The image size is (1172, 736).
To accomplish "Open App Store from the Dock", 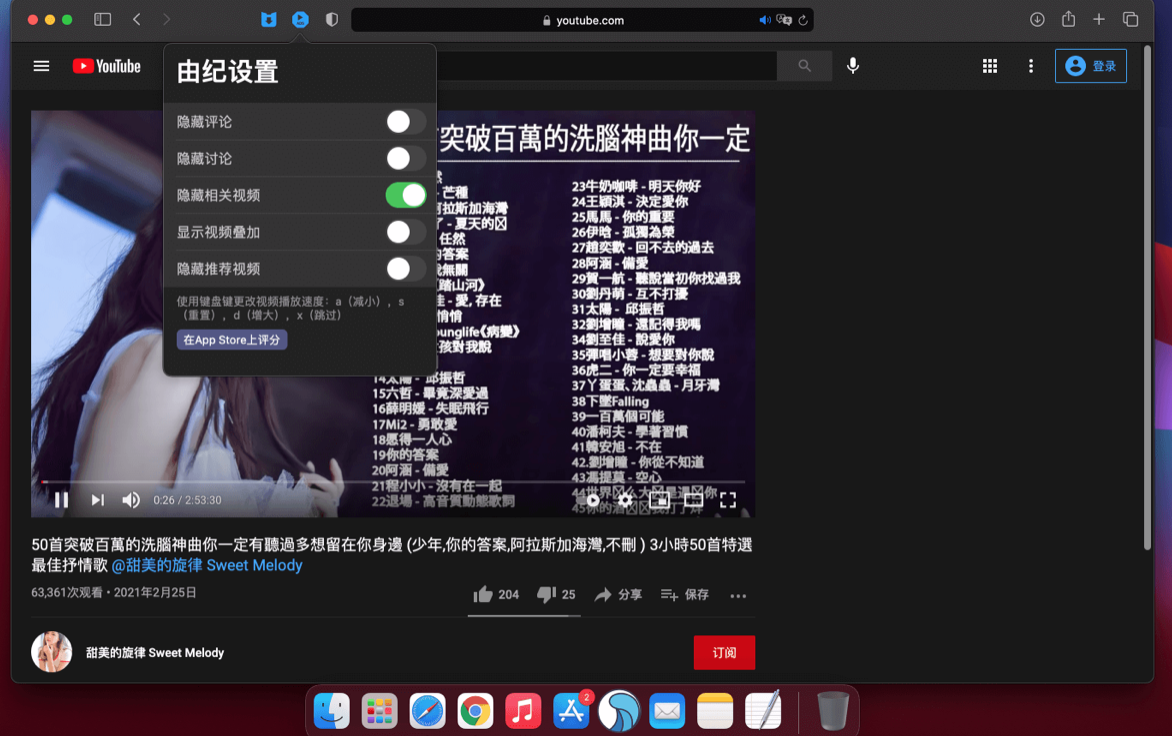I will coord(571,711).
